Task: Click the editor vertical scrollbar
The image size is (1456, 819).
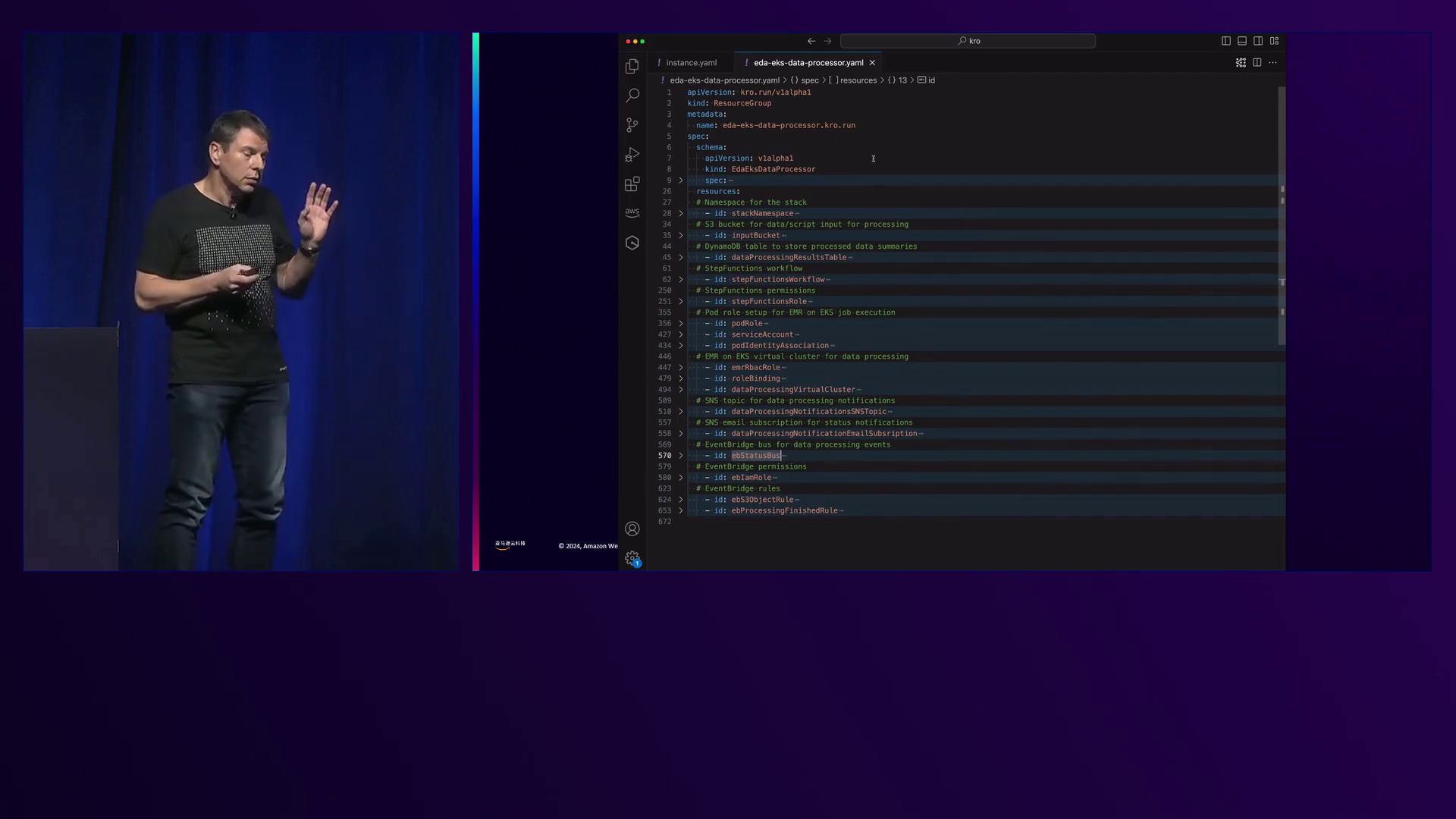Action: (1282, 216)
